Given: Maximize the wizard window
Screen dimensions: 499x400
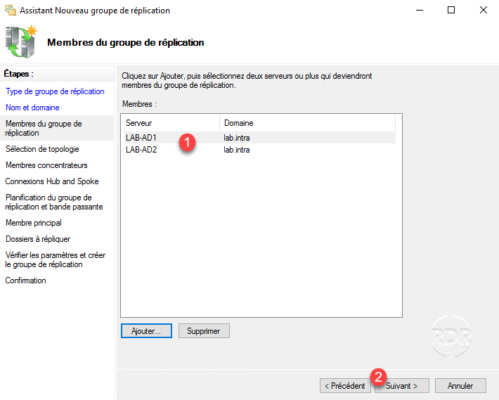Looking at the screenshot, I should click(451, 10).
